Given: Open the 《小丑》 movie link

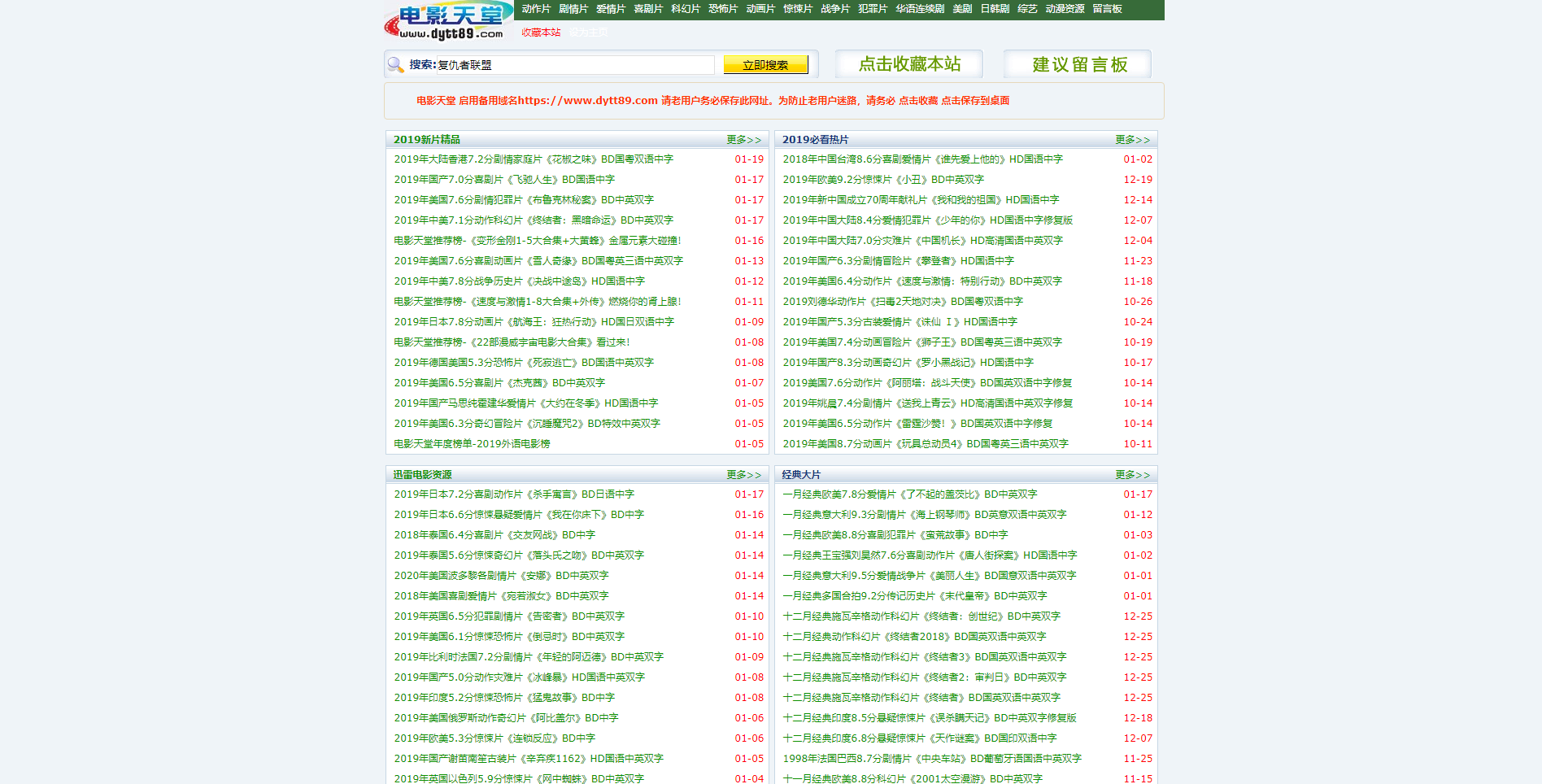Looking at the screenshot, I should pyautogui.click(x=883, y=180).
